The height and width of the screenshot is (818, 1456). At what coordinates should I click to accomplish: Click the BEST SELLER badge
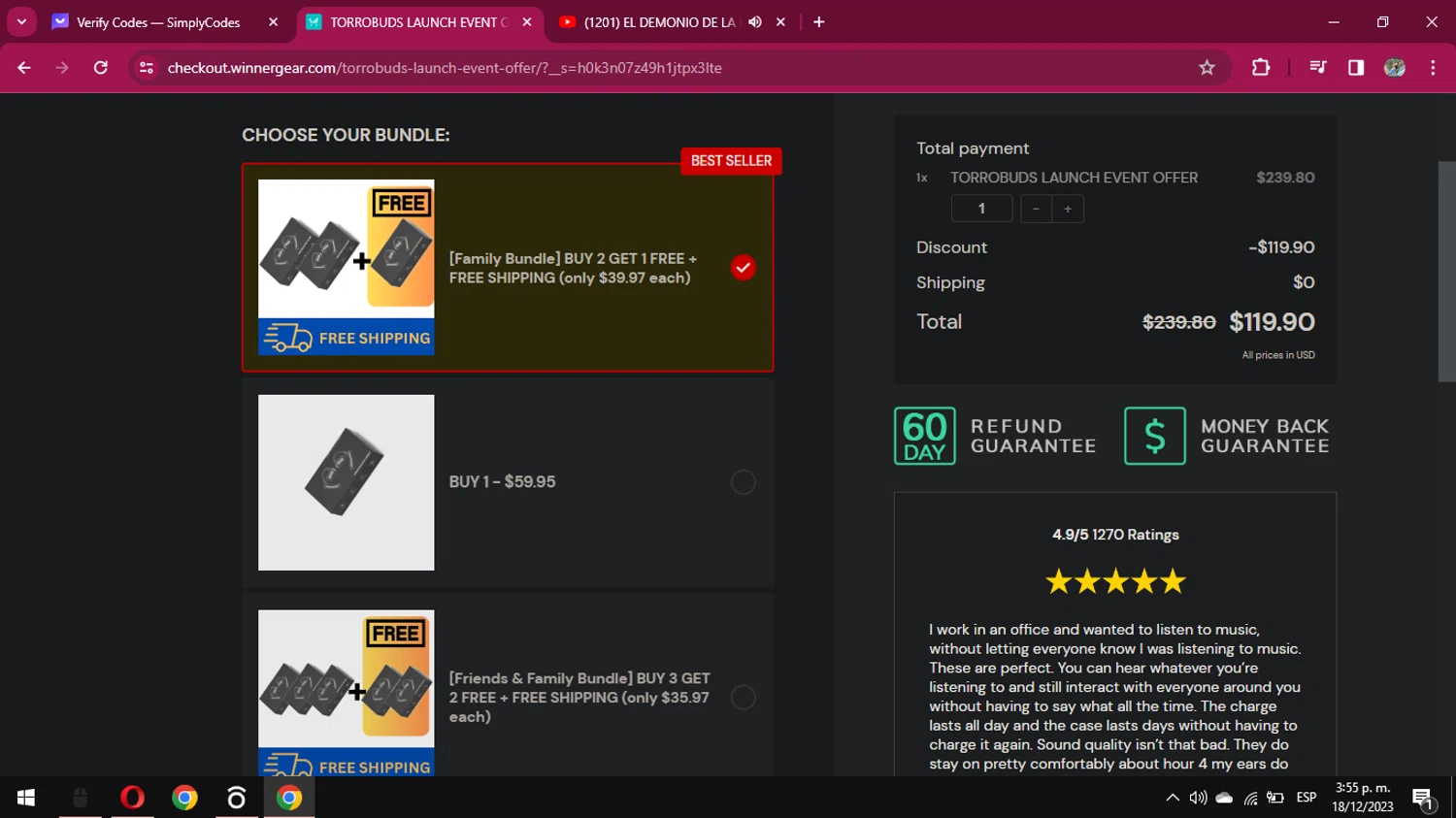click(731, 161)
